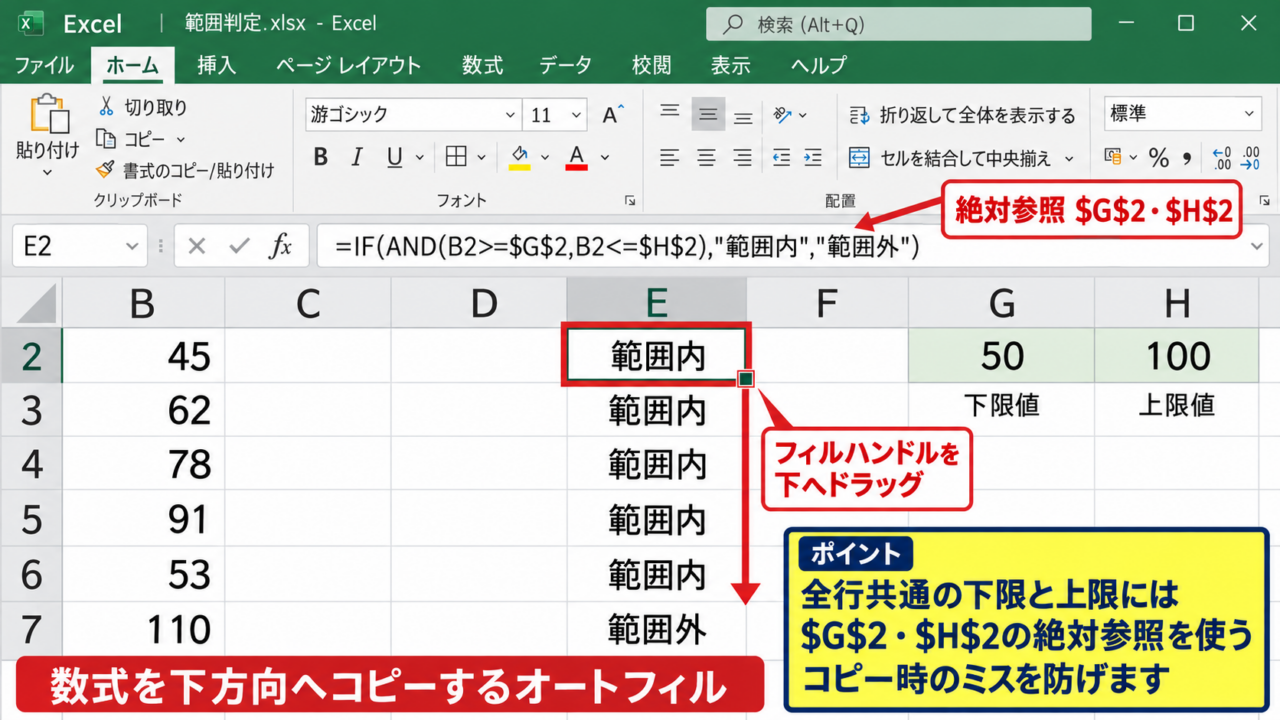Apply accounting number format
The width and height of the screenshot is (1280, 720).
pos(1113,157)
